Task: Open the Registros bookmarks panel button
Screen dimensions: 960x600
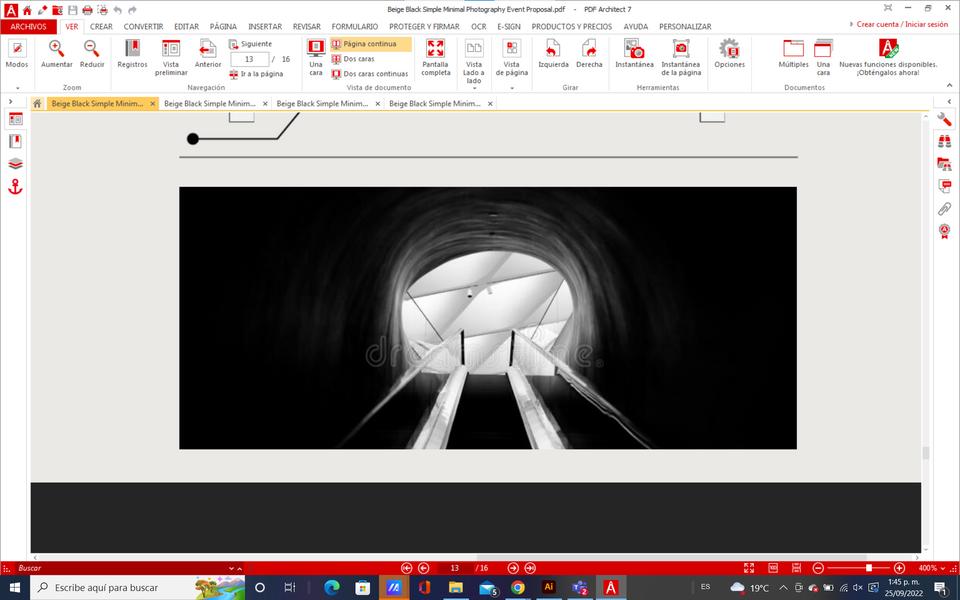Action: (132, 54)
